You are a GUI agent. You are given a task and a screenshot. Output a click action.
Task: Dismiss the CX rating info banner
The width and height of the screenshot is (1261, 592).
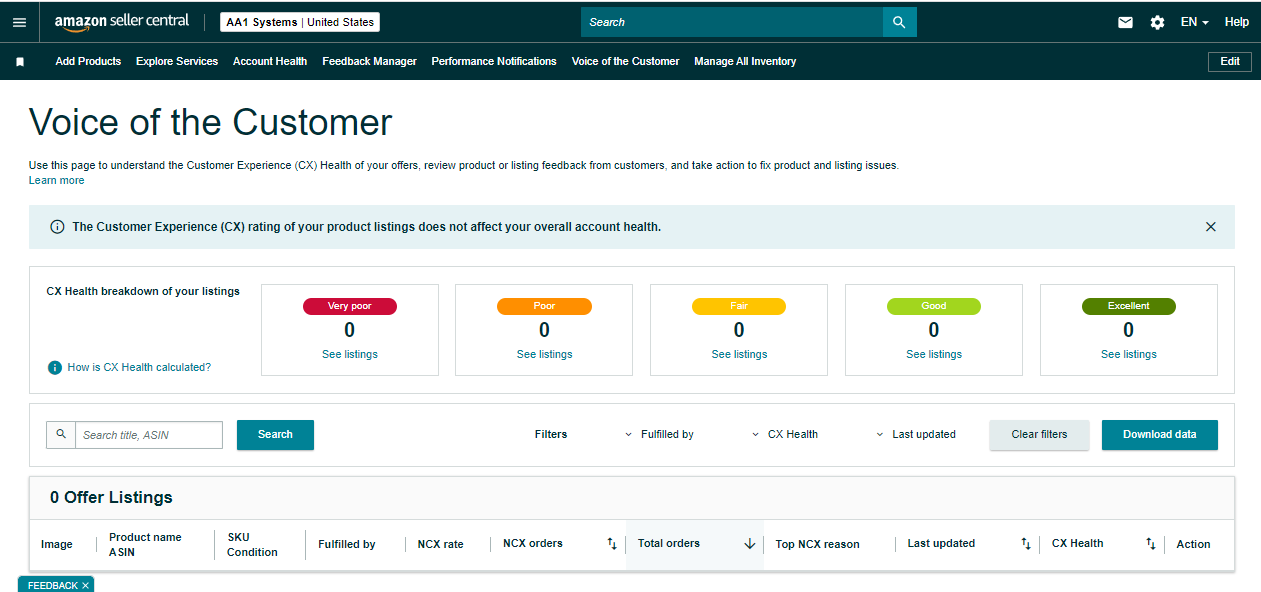coord(1211,227)
